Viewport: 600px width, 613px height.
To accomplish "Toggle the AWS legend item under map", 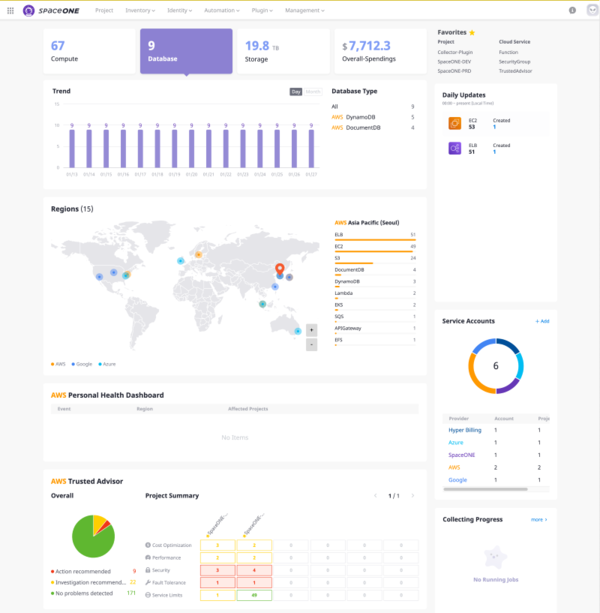I will point(58,364).
